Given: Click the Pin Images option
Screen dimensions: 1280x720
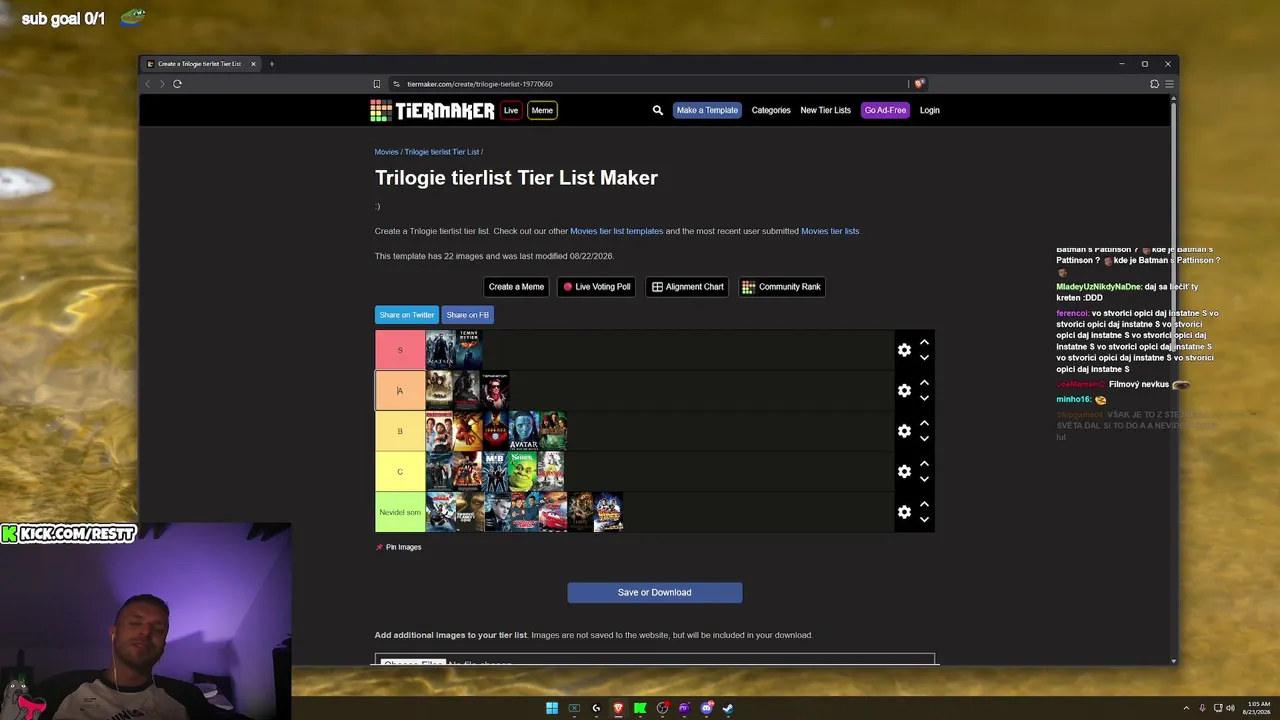Looking at the screenshot, I should point(398,547).
